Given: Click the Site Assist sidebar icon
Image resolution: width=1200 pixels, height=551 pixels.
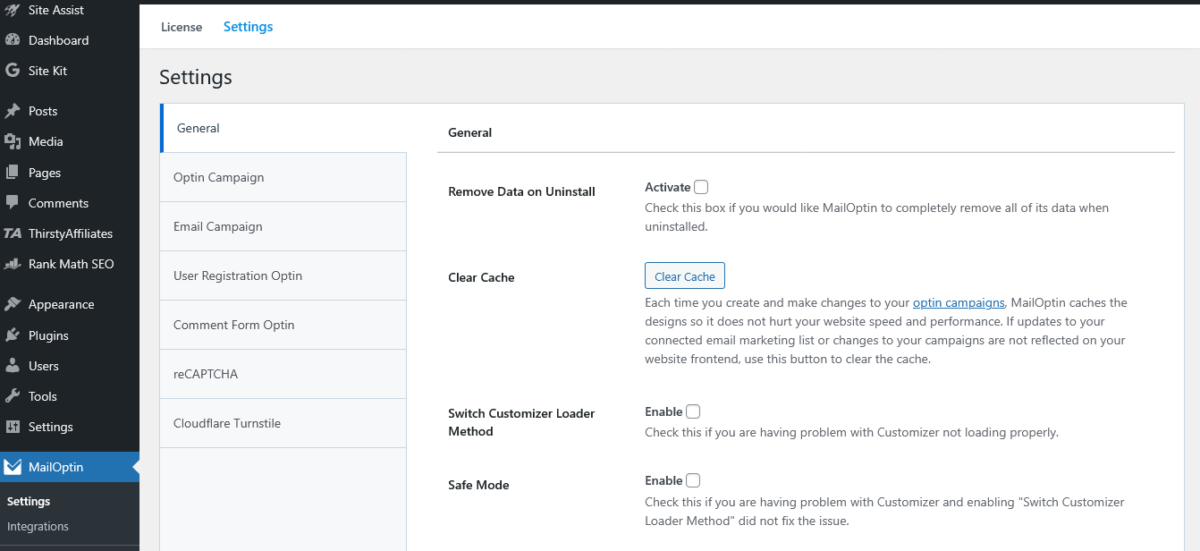Looking at the screenshot, I should click(13, 10).
